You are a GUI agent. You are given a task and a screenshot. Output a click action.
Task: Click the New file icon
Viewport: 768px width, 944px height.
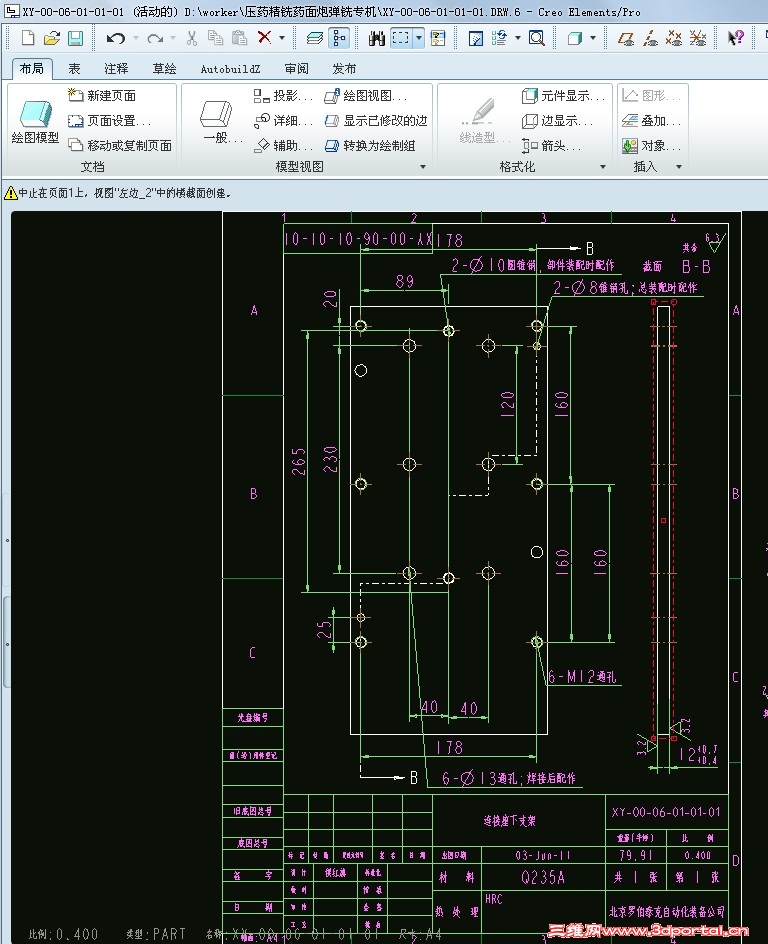[x=28, y=38]
